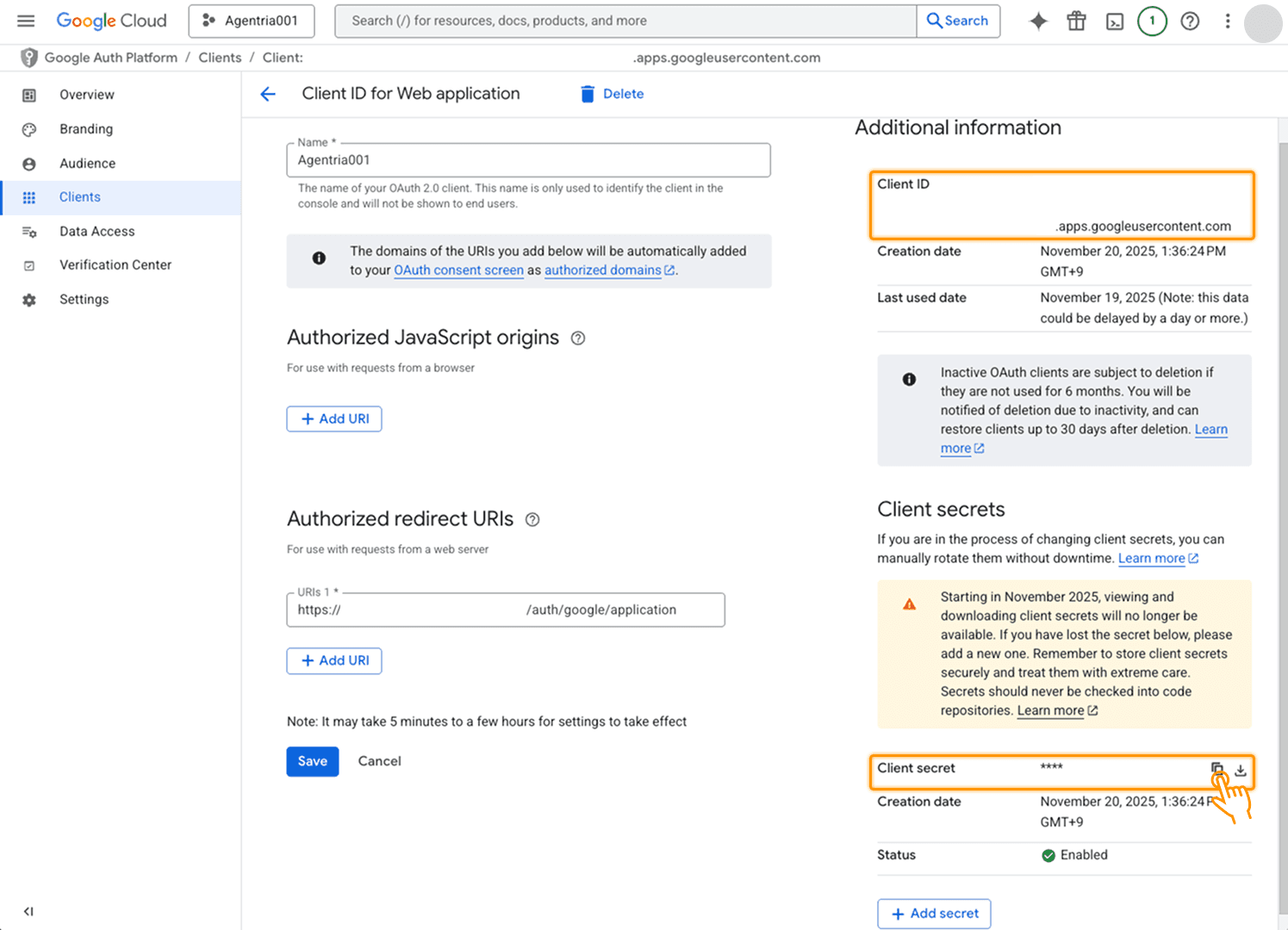Click the Google Cloud logo

111,21
